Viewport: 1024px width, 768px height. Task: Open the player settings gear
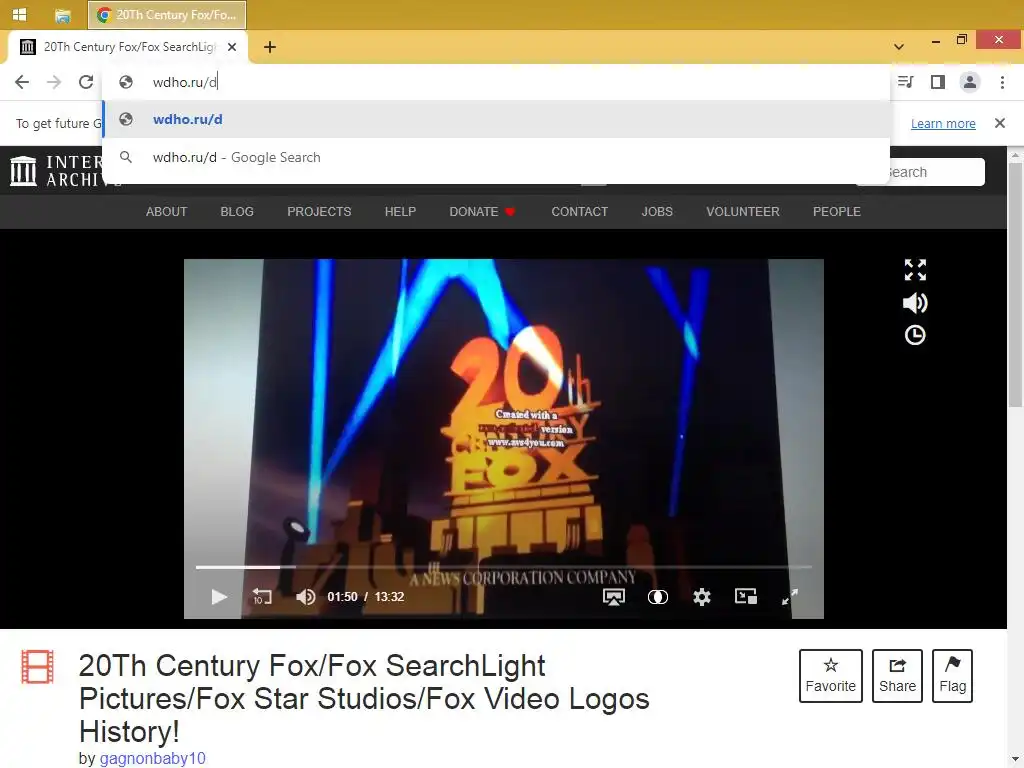(x=702, y=597)
